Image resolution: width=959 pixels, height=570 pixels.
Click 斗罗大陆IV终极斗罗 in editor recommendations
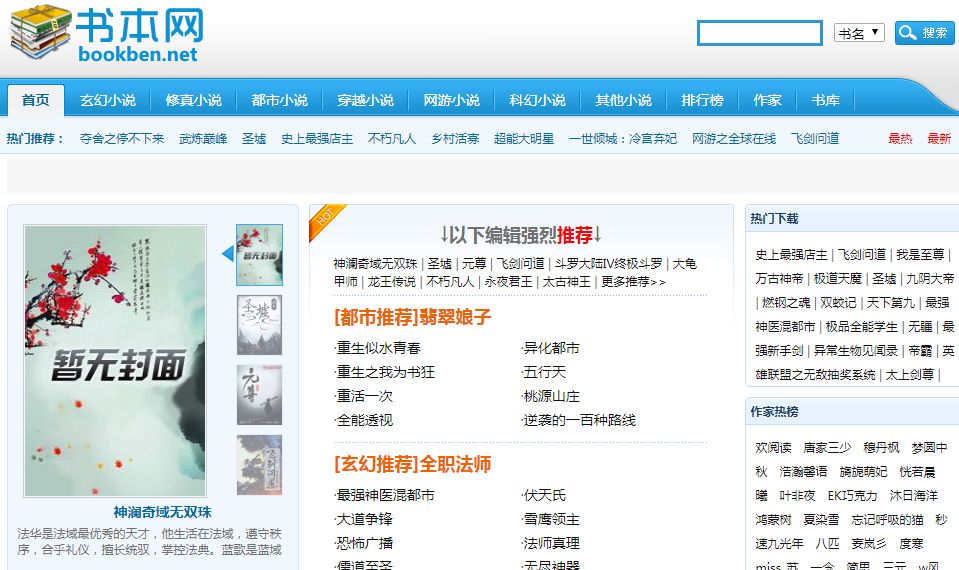(x=609, y=264)
